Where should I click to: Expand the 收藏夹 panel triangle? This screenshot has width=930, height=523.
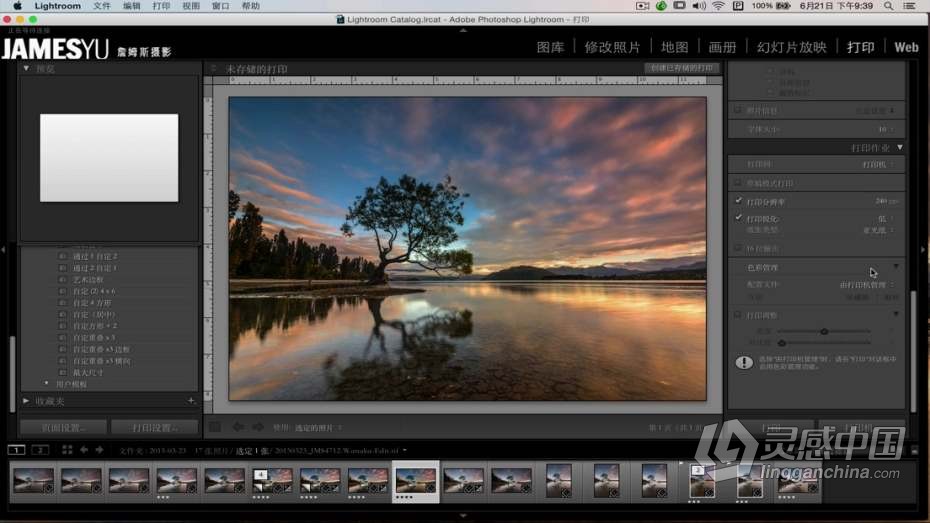click(27, 401)
